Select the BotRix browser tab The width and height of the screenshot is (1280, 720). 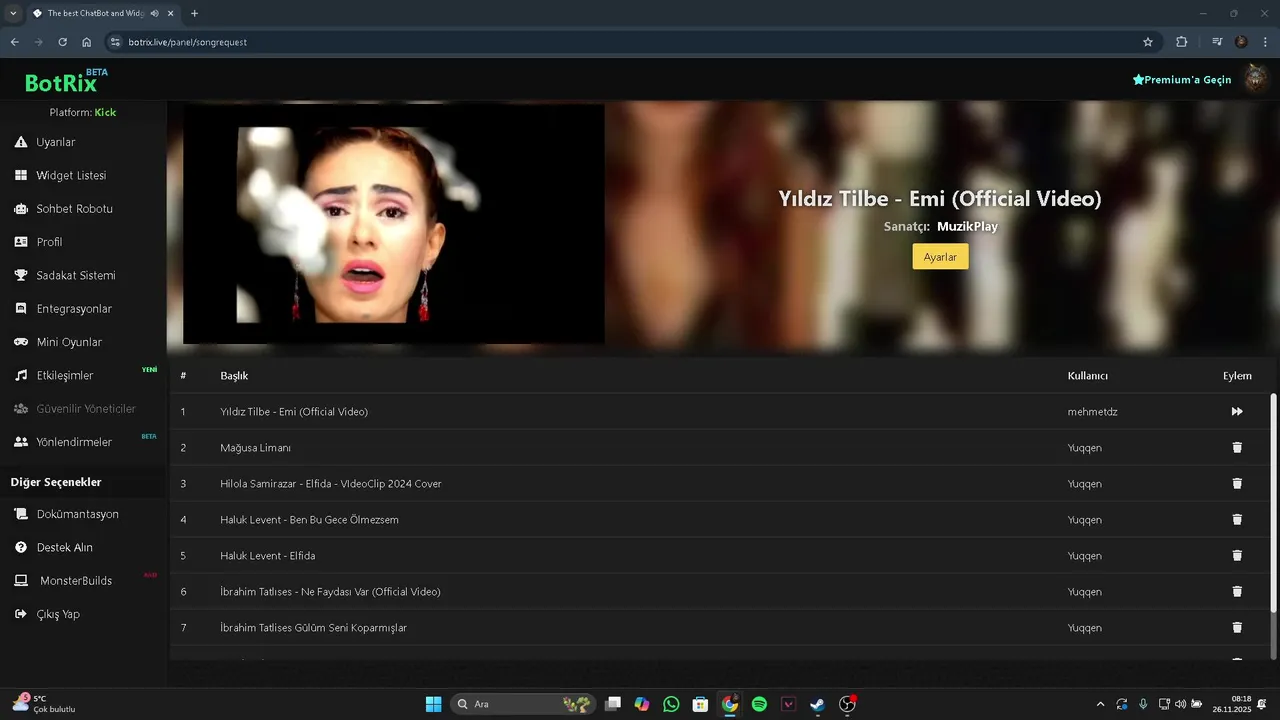pos(104,13)
